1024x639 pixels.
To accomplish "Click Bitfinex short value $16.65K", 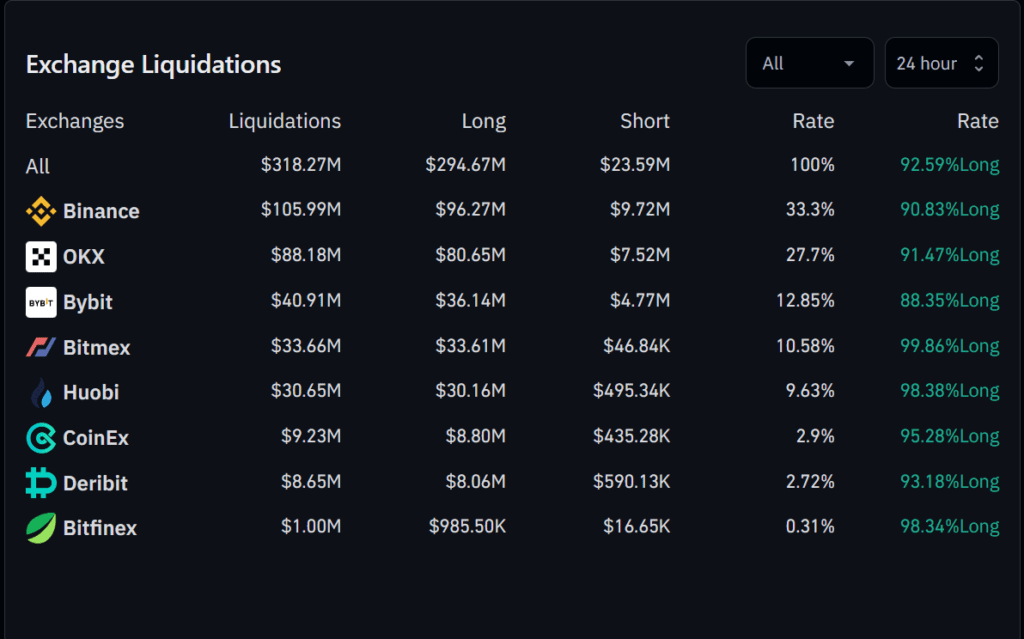I will 636,526.
